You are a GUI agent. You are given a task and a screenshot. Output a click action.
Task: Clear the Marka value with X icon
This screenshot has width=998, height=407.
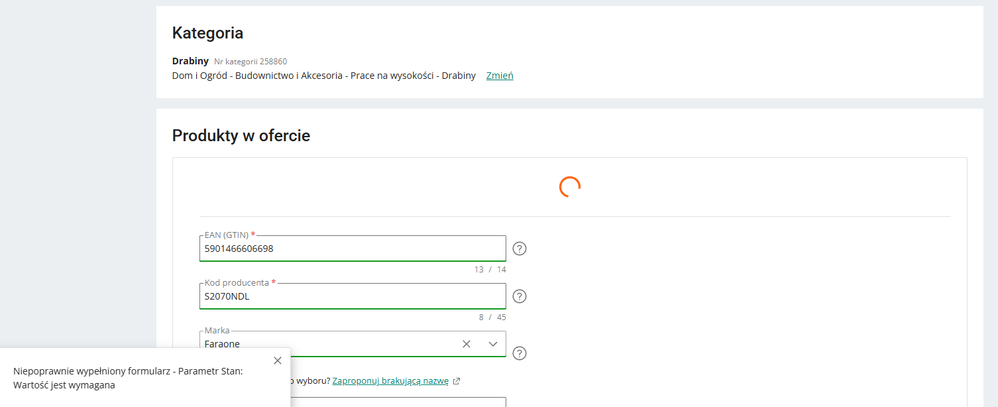466,344
